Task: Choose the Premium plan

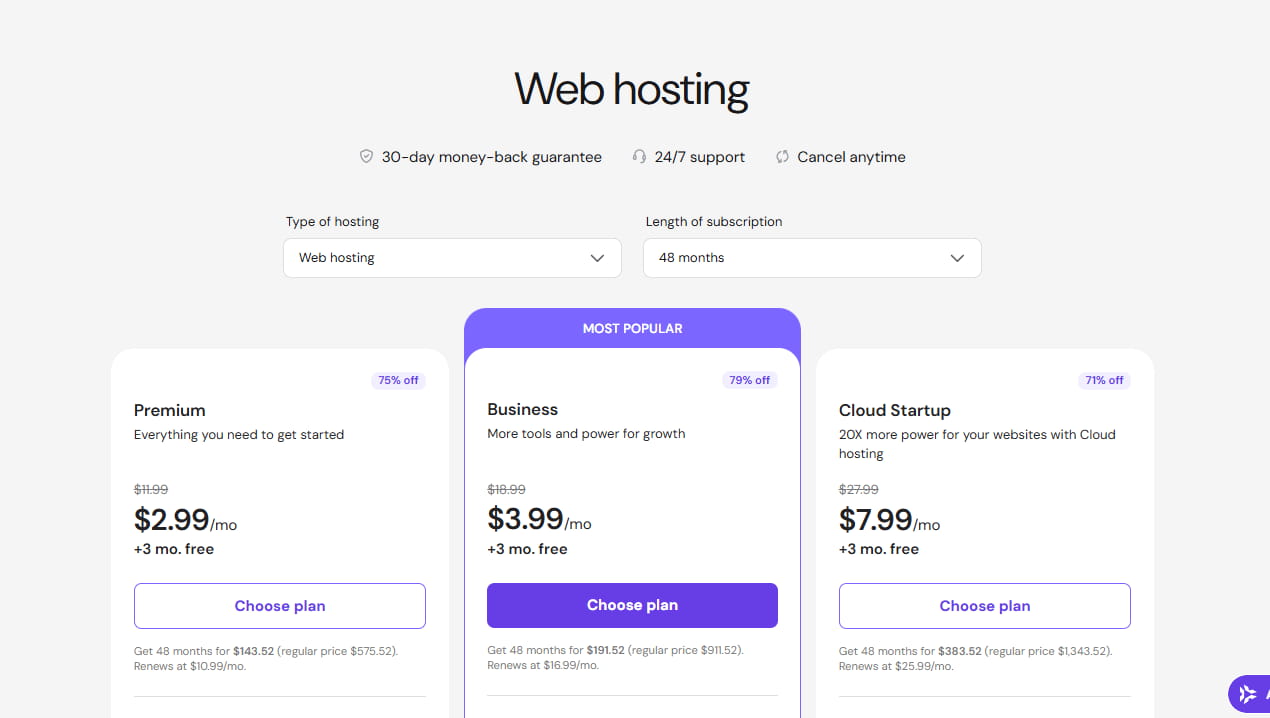Action: point(279,605)
